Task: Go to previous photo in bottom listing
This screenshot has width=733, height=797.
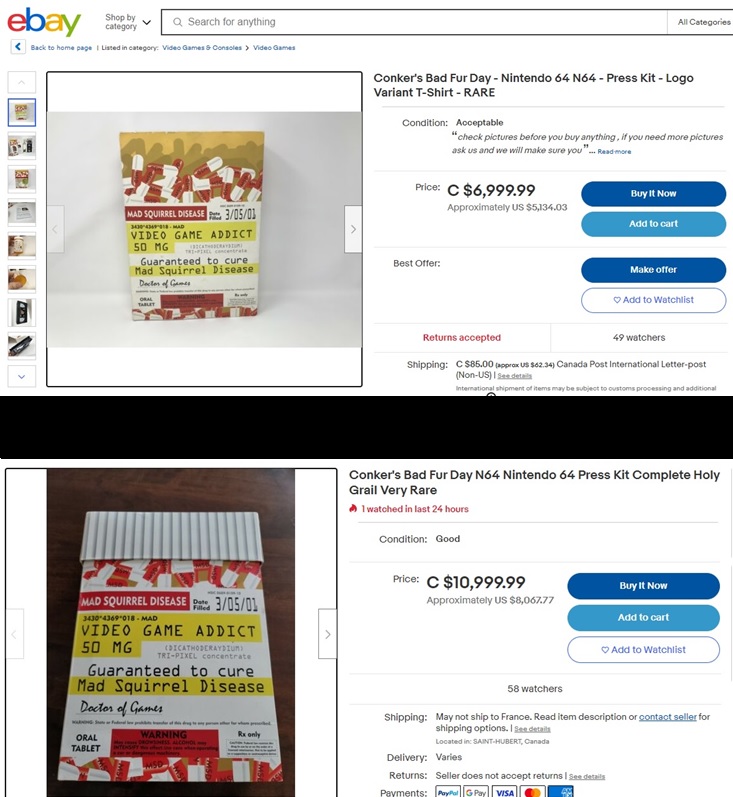Action: click(x=15, y=634)
